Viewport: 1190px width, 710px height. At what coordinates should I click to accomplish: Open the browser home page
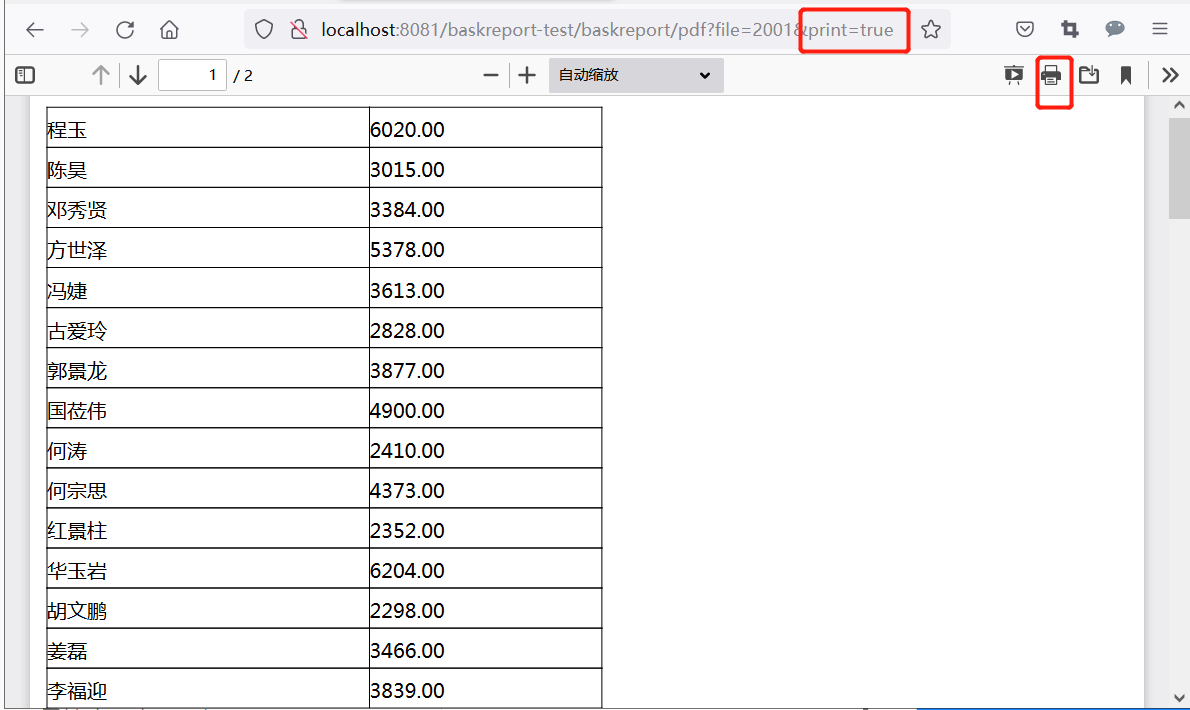click(x=169, y=30)
